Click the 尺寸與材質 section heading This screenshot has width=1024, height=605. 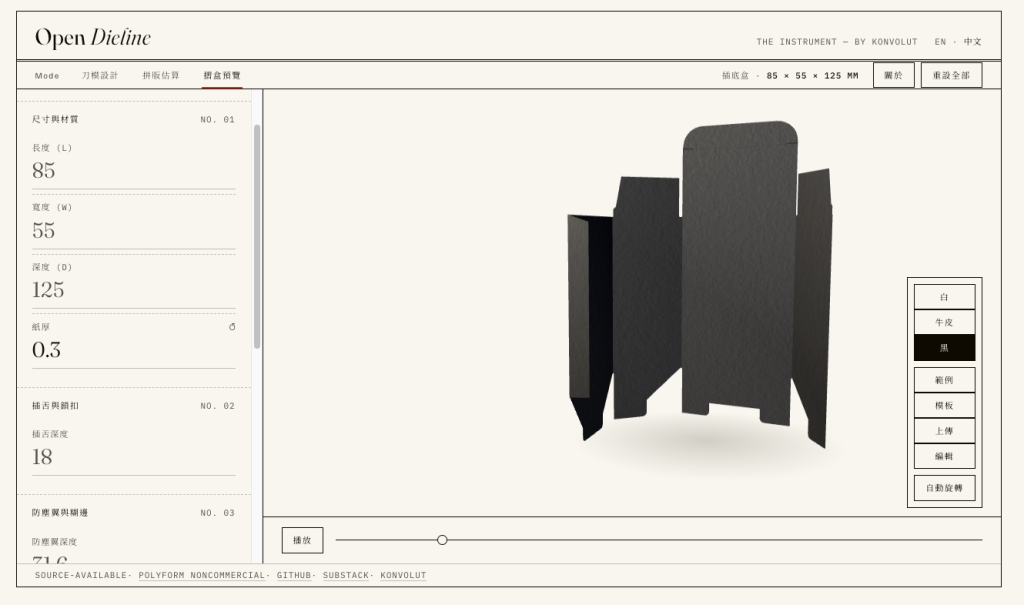[x=55, y=120]
